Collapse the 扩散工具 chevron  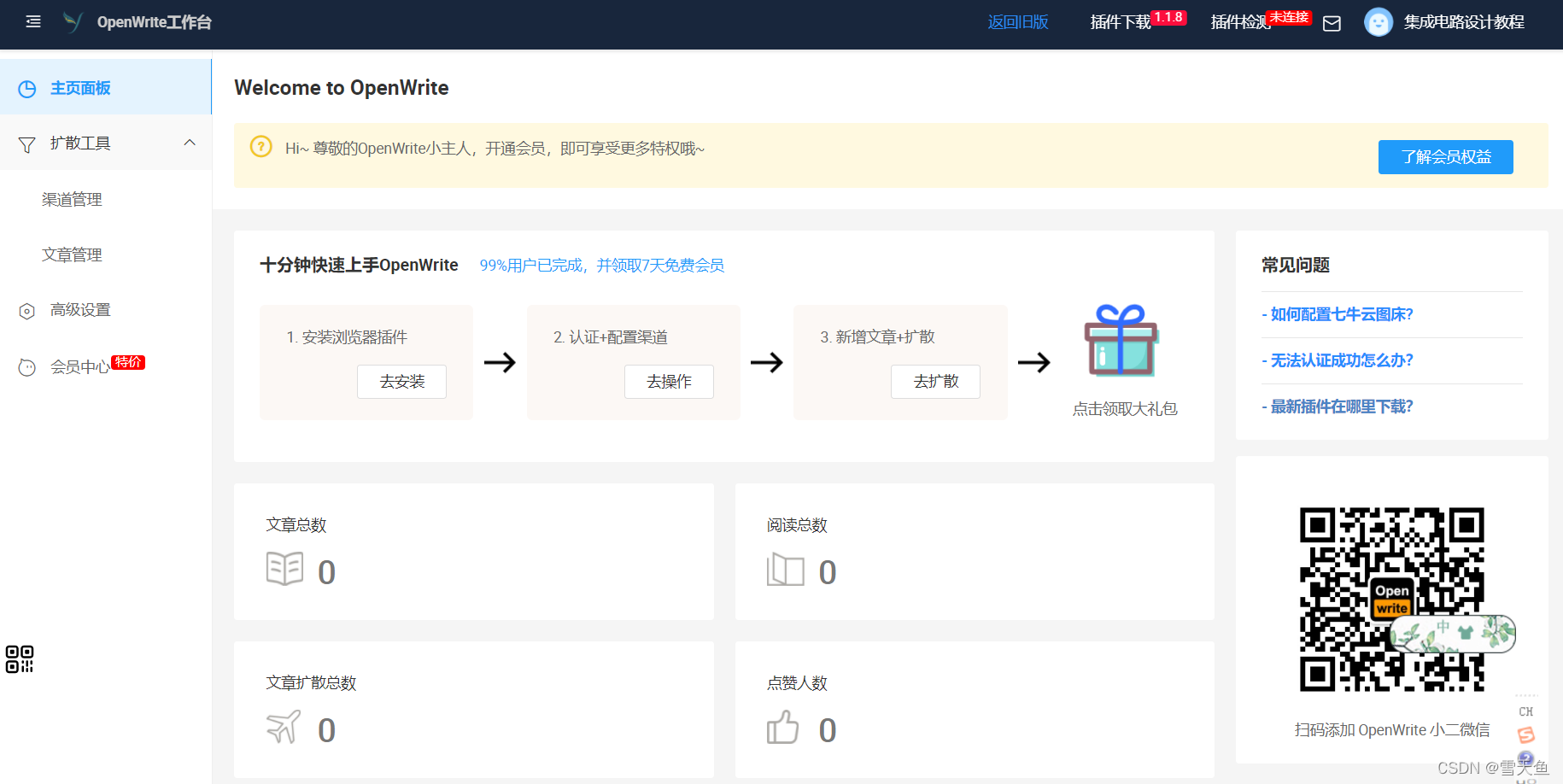(x=190, y=143)
